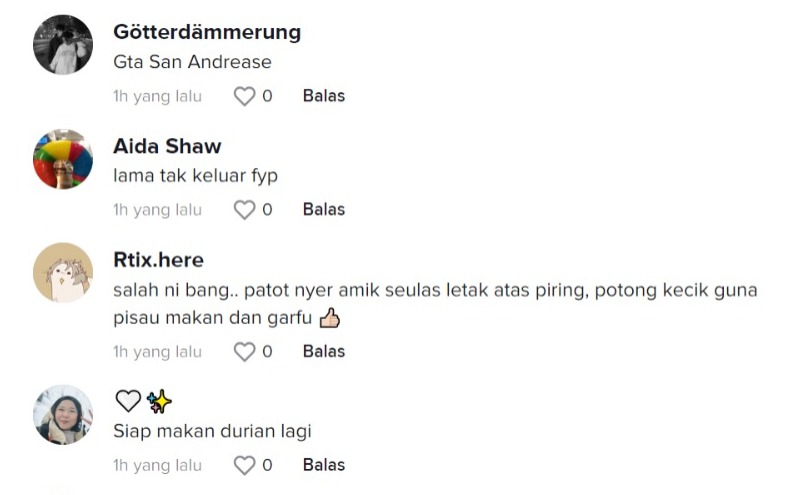Click Balas under 'Siap makan durian lagi'
The image size is (799, 495).
pos(323,466)
